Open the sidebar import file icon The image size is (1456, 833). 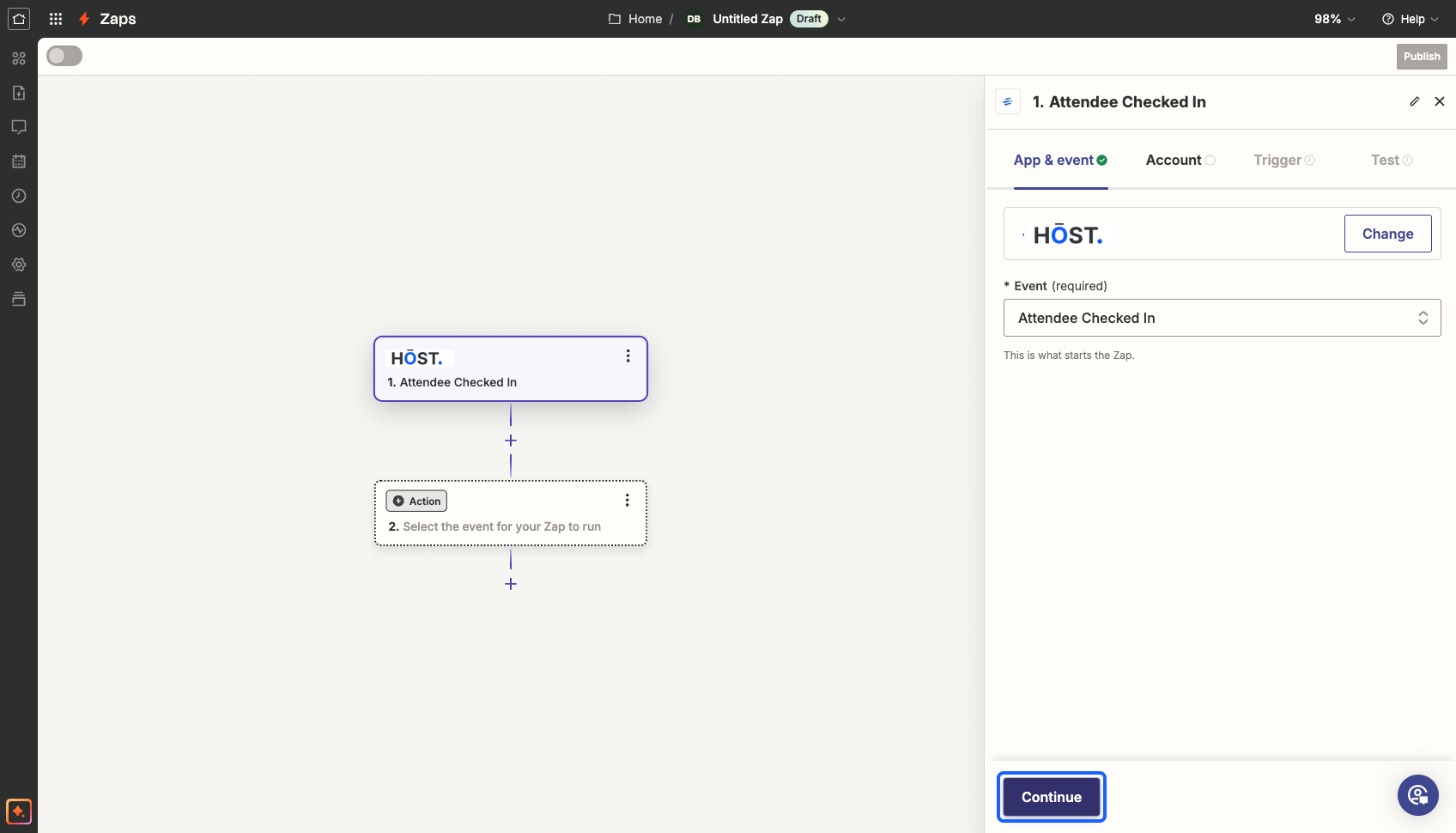pos(19,93)
